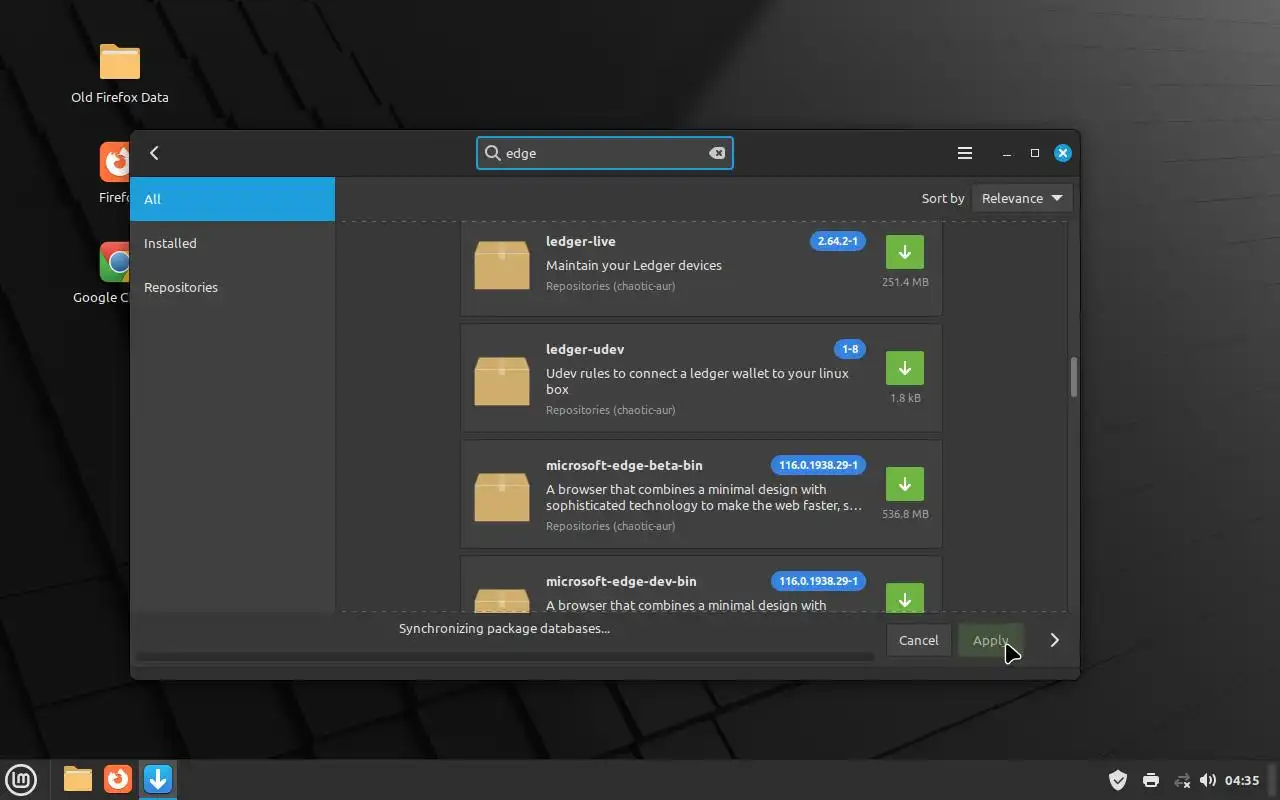Viewport: 1280px width, 800px height.
Task: Select the Repositories category
Action: click(x=233, y=287)
